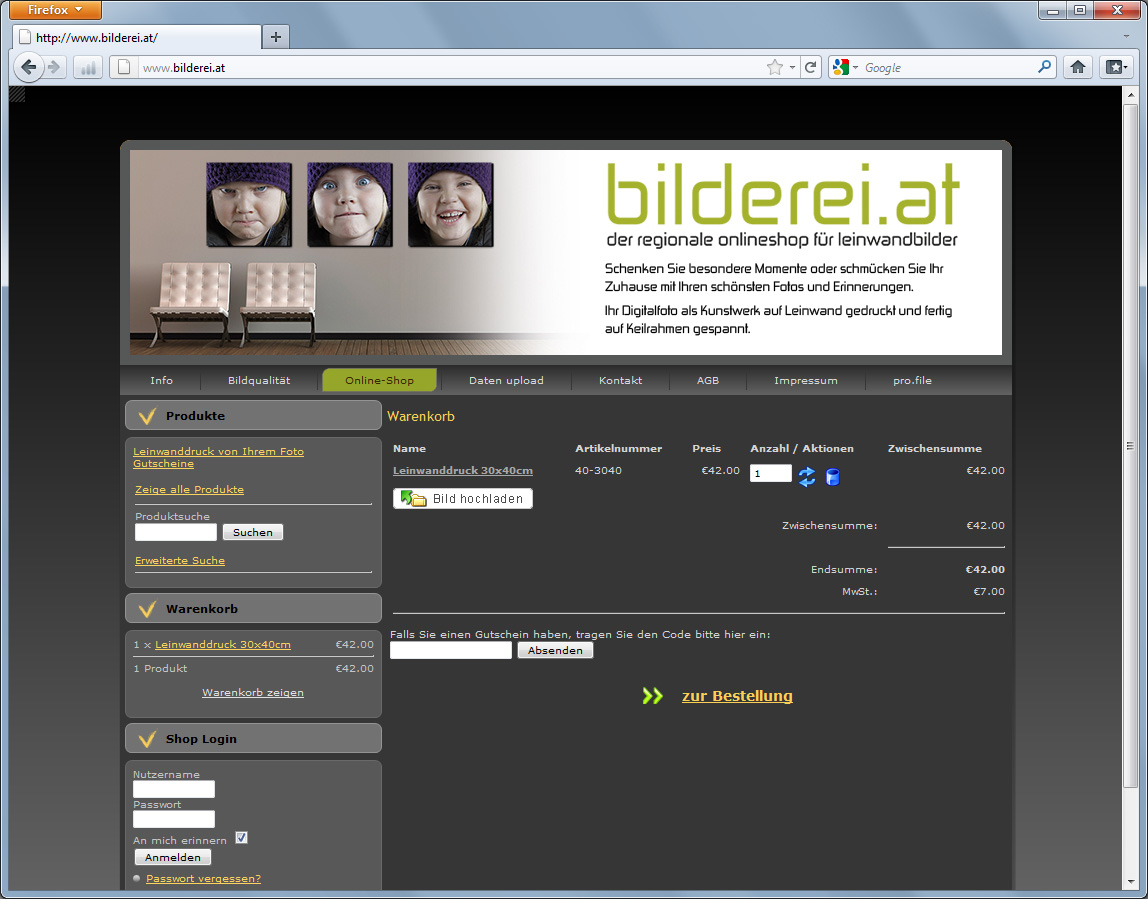
Task: Open the pro.file navigation tab
Action: pos(912,381)
